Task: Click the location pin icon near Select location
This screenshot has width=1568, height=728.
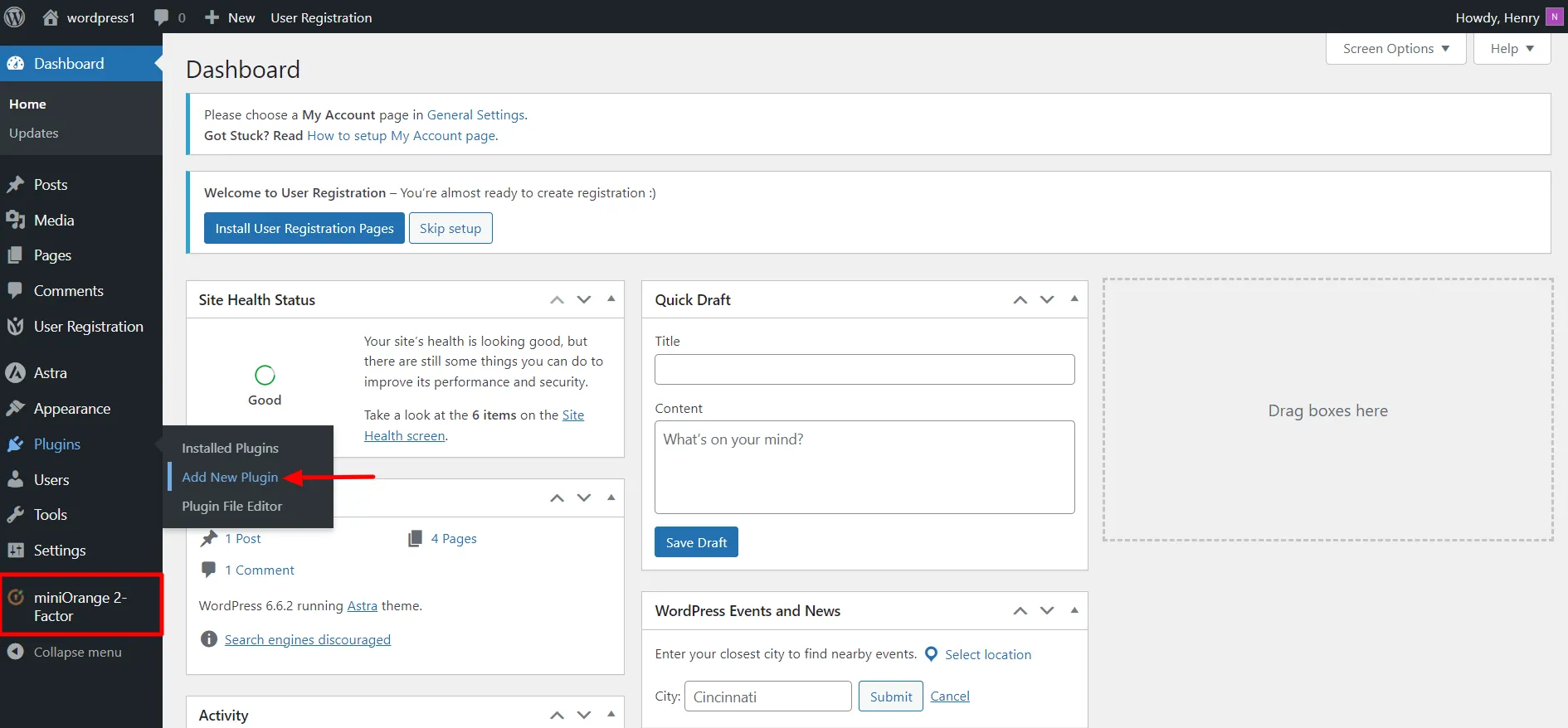Action: point(931,654)
